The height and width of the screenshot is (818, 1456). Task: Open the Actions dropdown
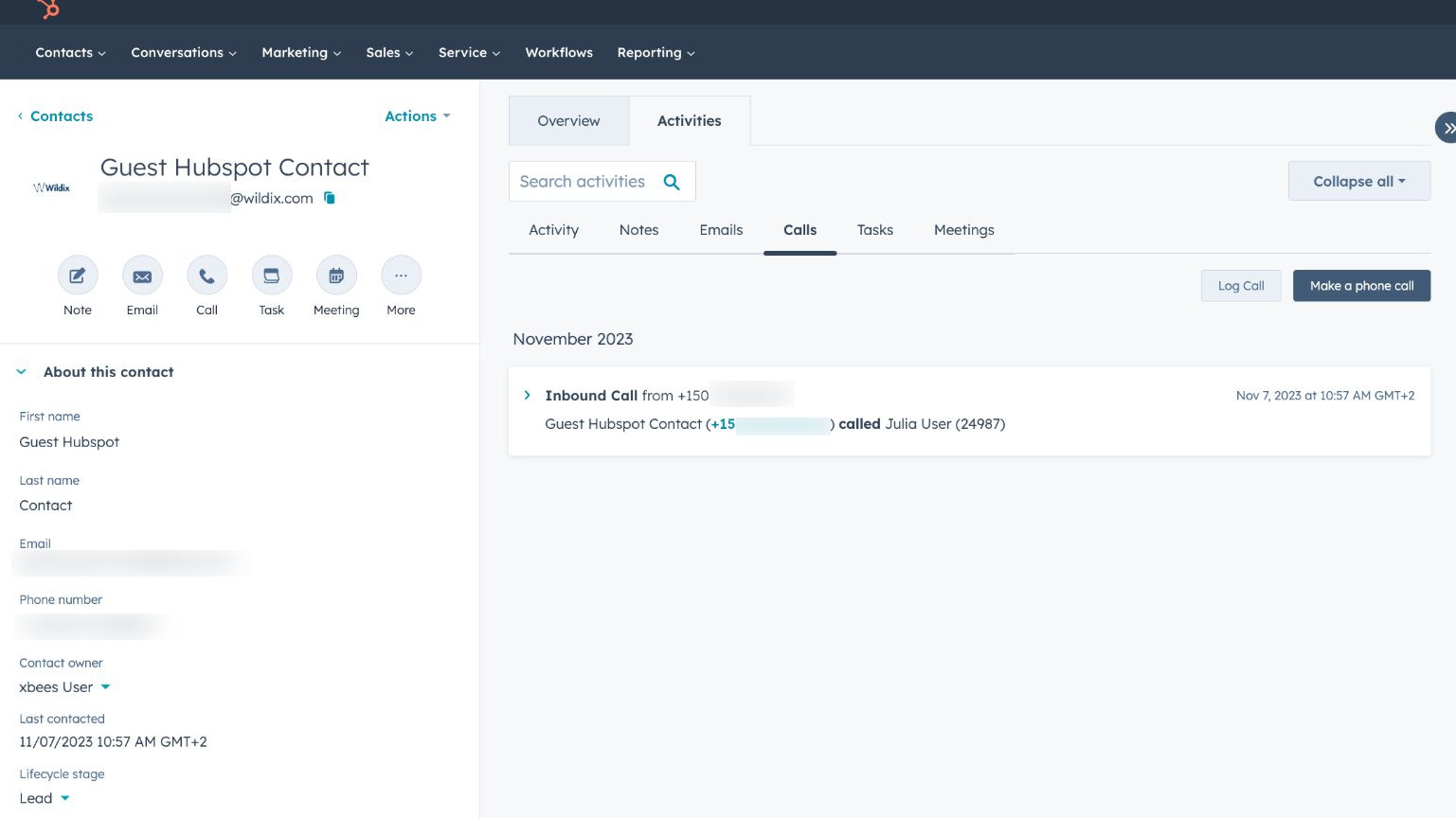pos(417,116)
